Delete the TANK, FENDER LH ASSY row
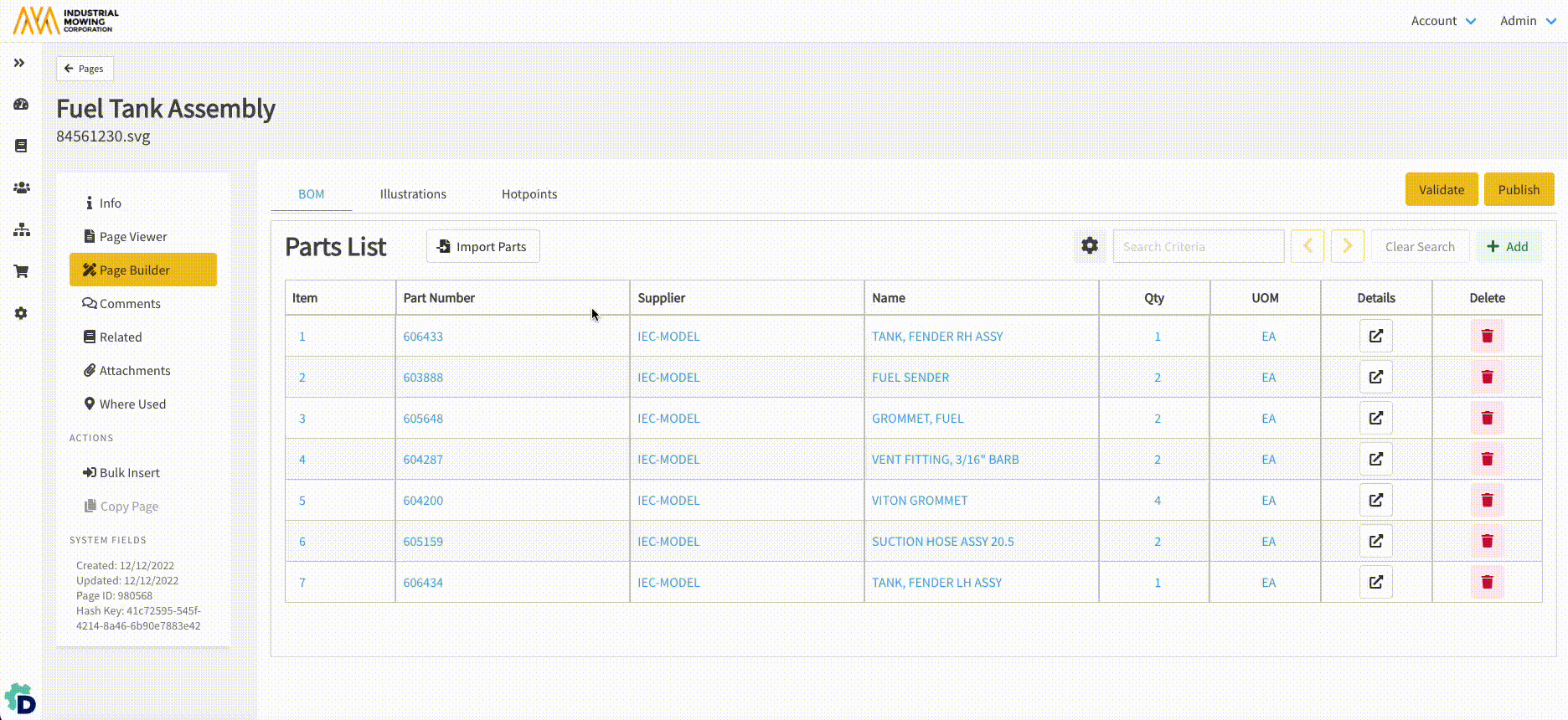The height and width of the screenshot is (720, 1568). (x=1487, y=583)
